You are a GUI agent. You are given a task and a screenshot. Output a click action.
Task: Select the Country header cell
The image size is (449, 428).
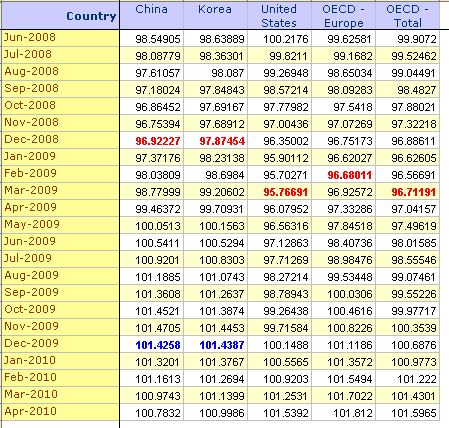point(60,15)
